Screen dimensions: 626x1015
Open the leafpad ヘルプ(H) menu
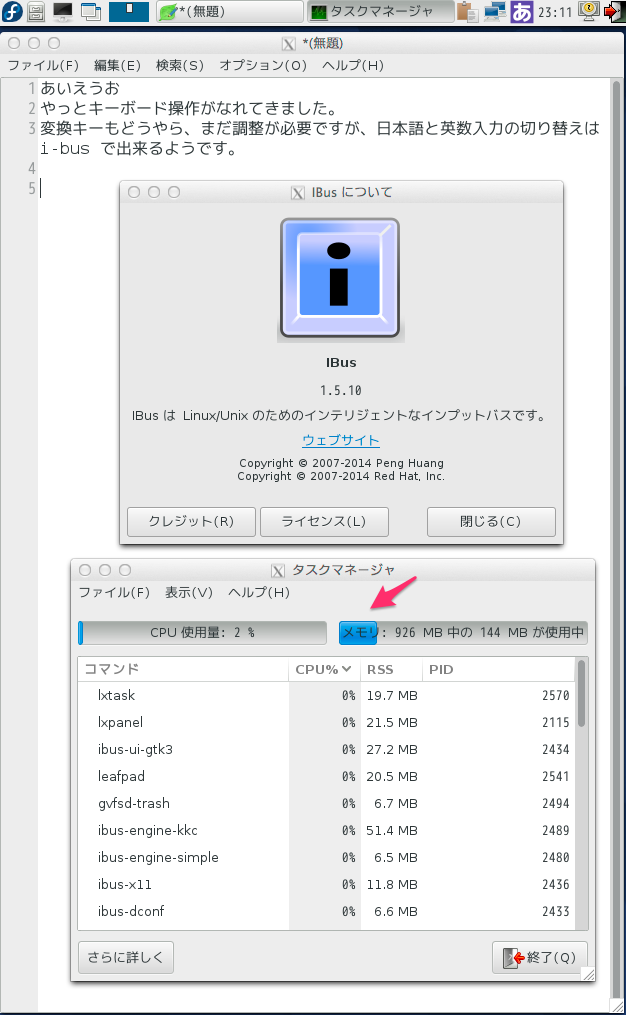pyautogui.click(x=353, y=65)
